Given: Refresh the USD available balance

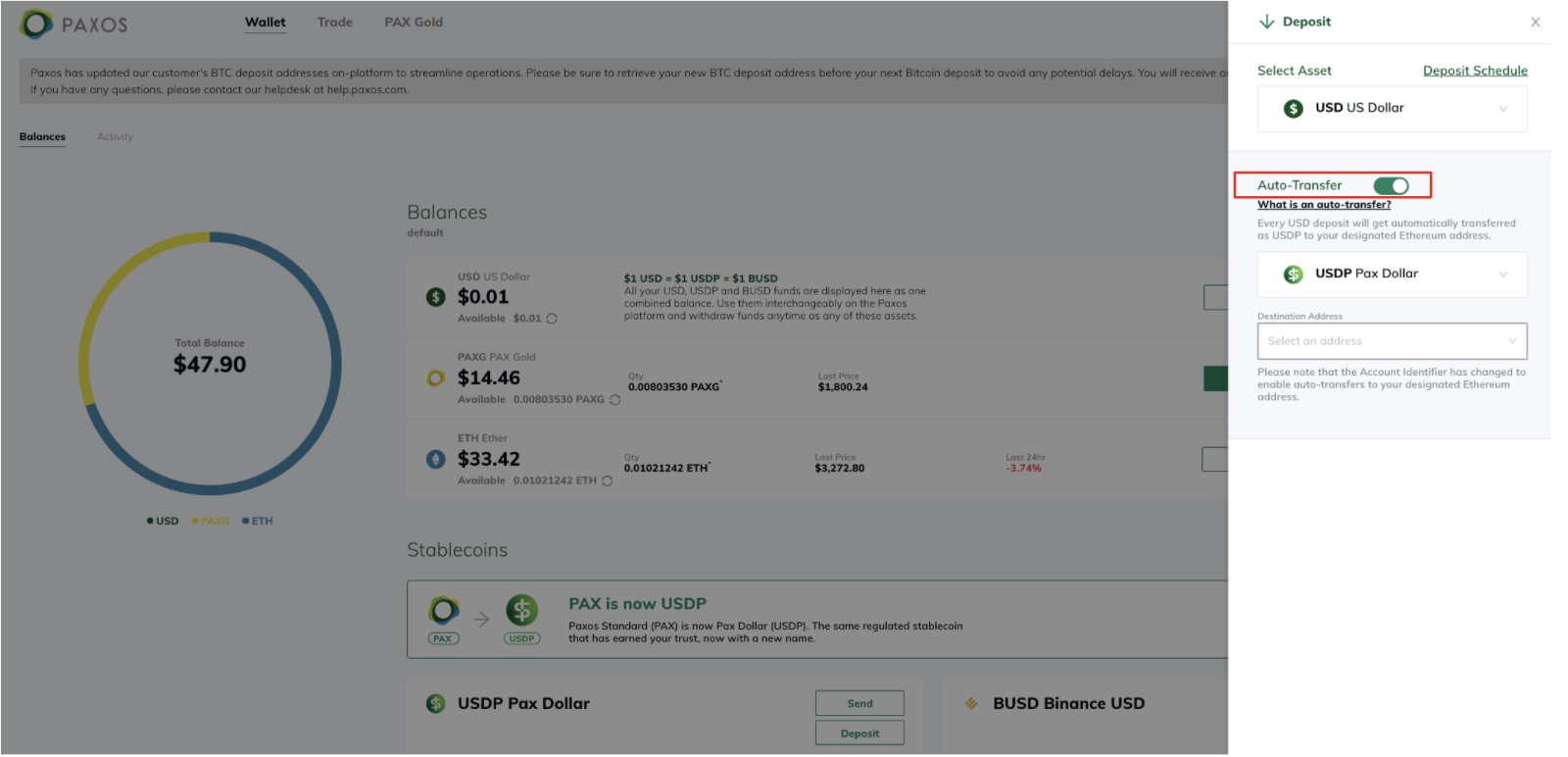Looking at the screenshot, I should pos(552,319).
